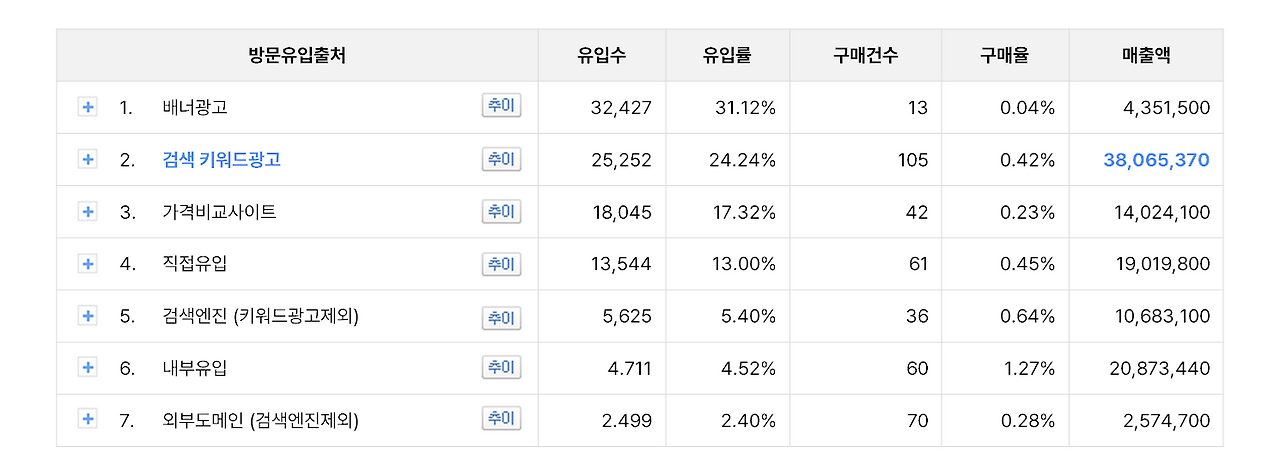Show the 추이 trend for 가격비교사이트
Viewport: 1280px width, 476px height.
tap(501, 211)
